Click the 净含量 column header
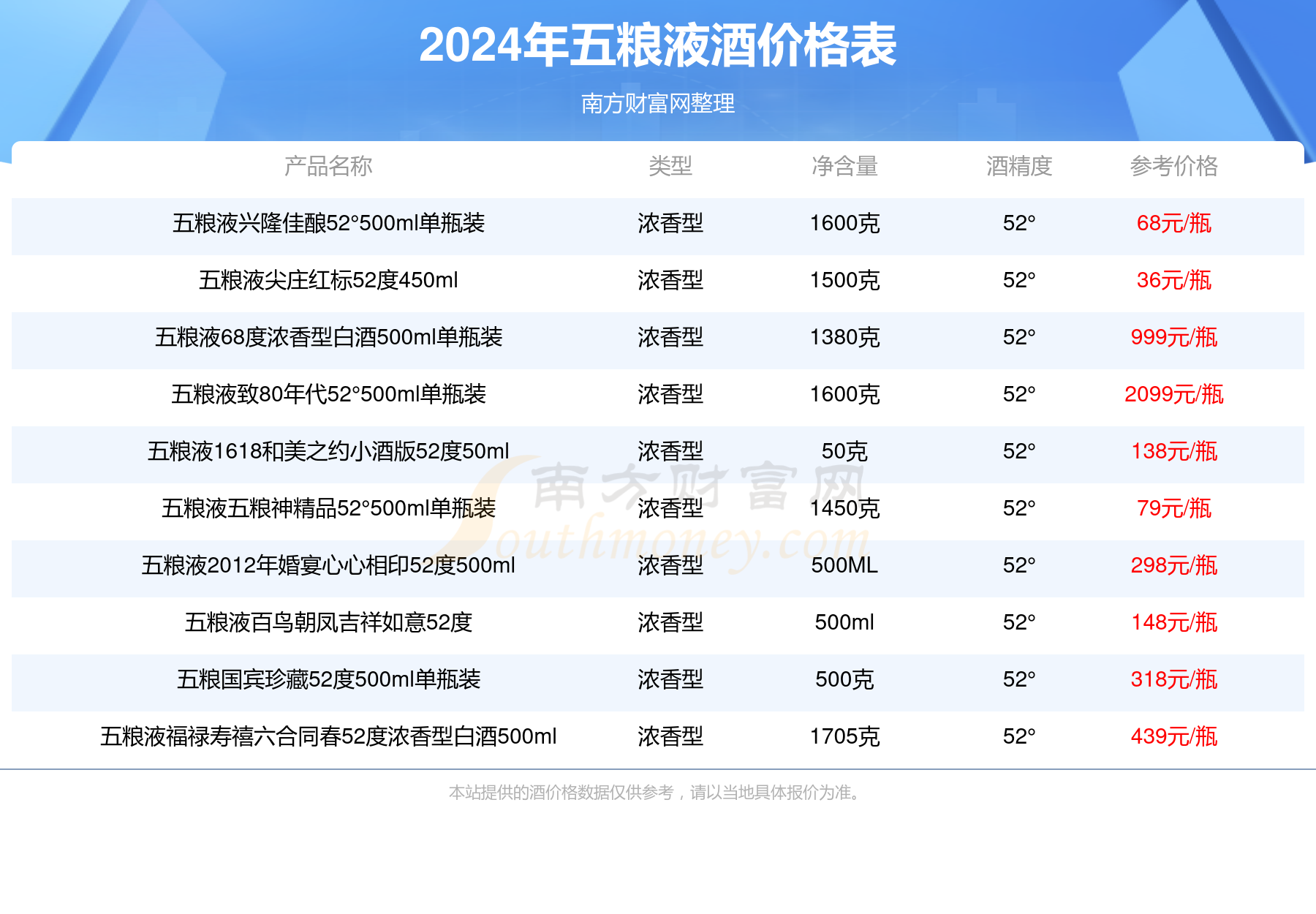This screenshot has width=1316, height=914. click(x=844, y=166)
